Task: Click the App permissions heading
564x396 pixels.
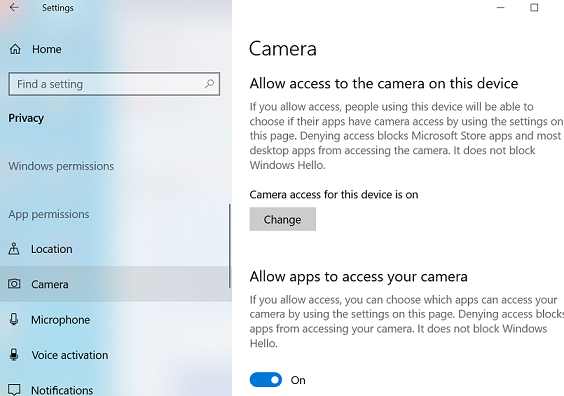Action: click(x=49, y=214)
